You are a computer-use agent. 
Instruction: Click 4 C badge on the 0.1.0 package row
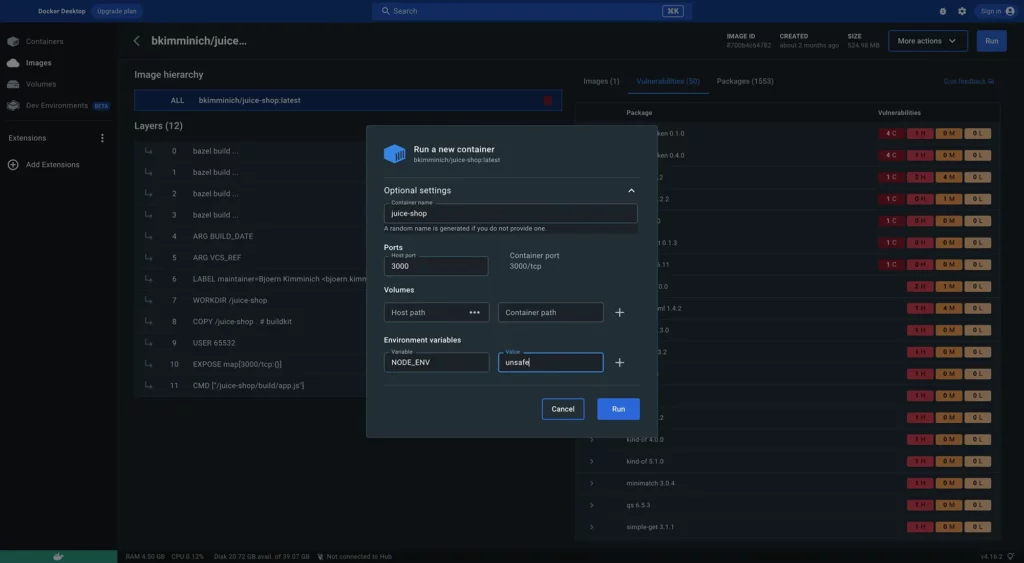tap(891, 133)
